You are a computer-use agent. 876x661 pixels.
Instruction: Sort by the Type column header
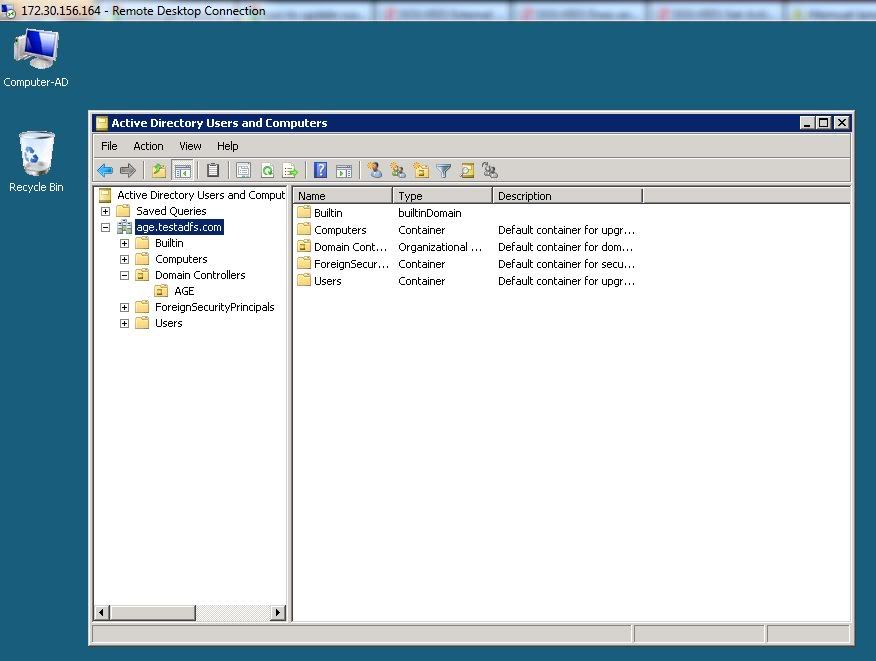coord(442,196)
